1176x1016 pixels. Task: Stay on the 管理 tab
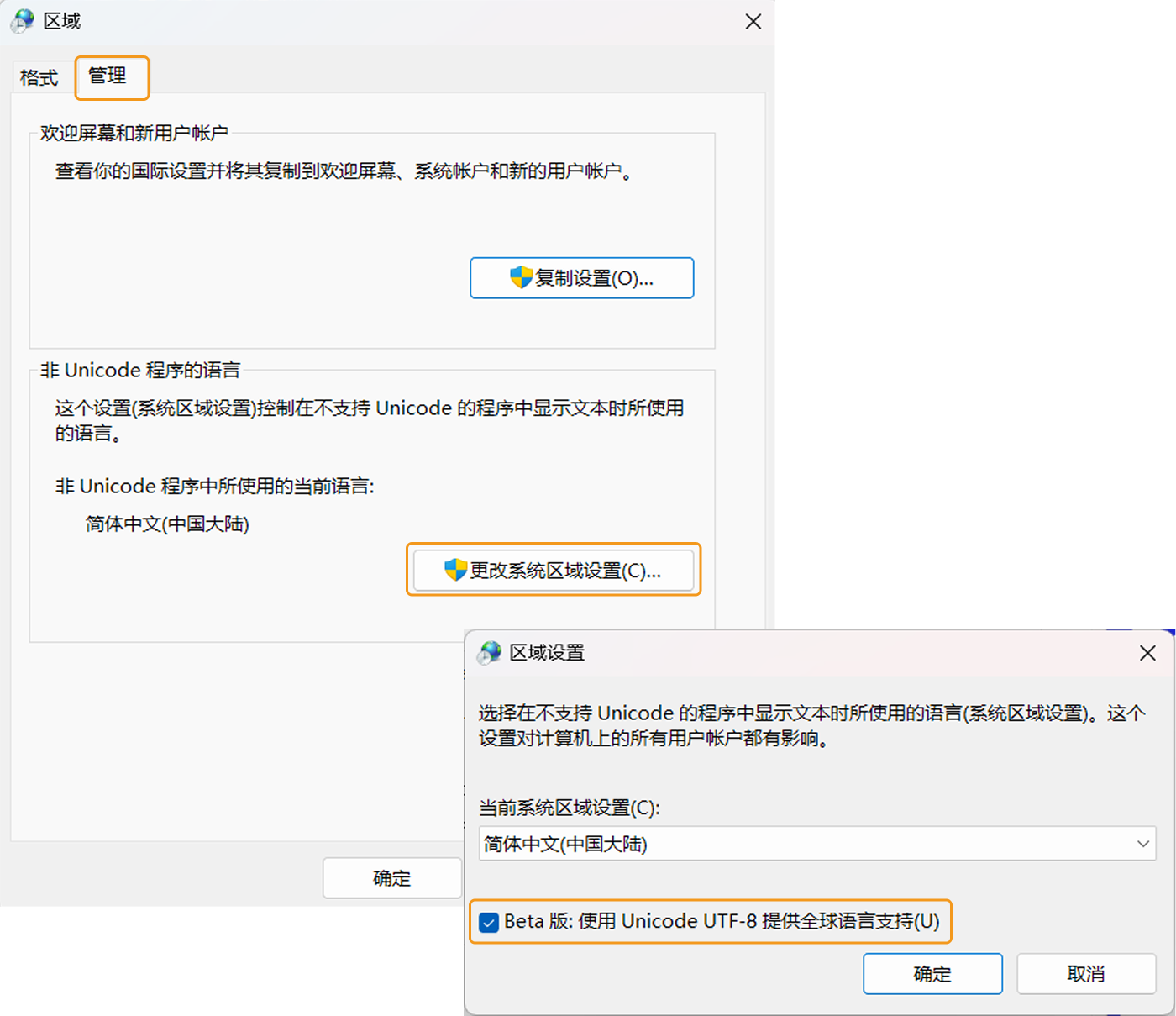tap(110, 76)
